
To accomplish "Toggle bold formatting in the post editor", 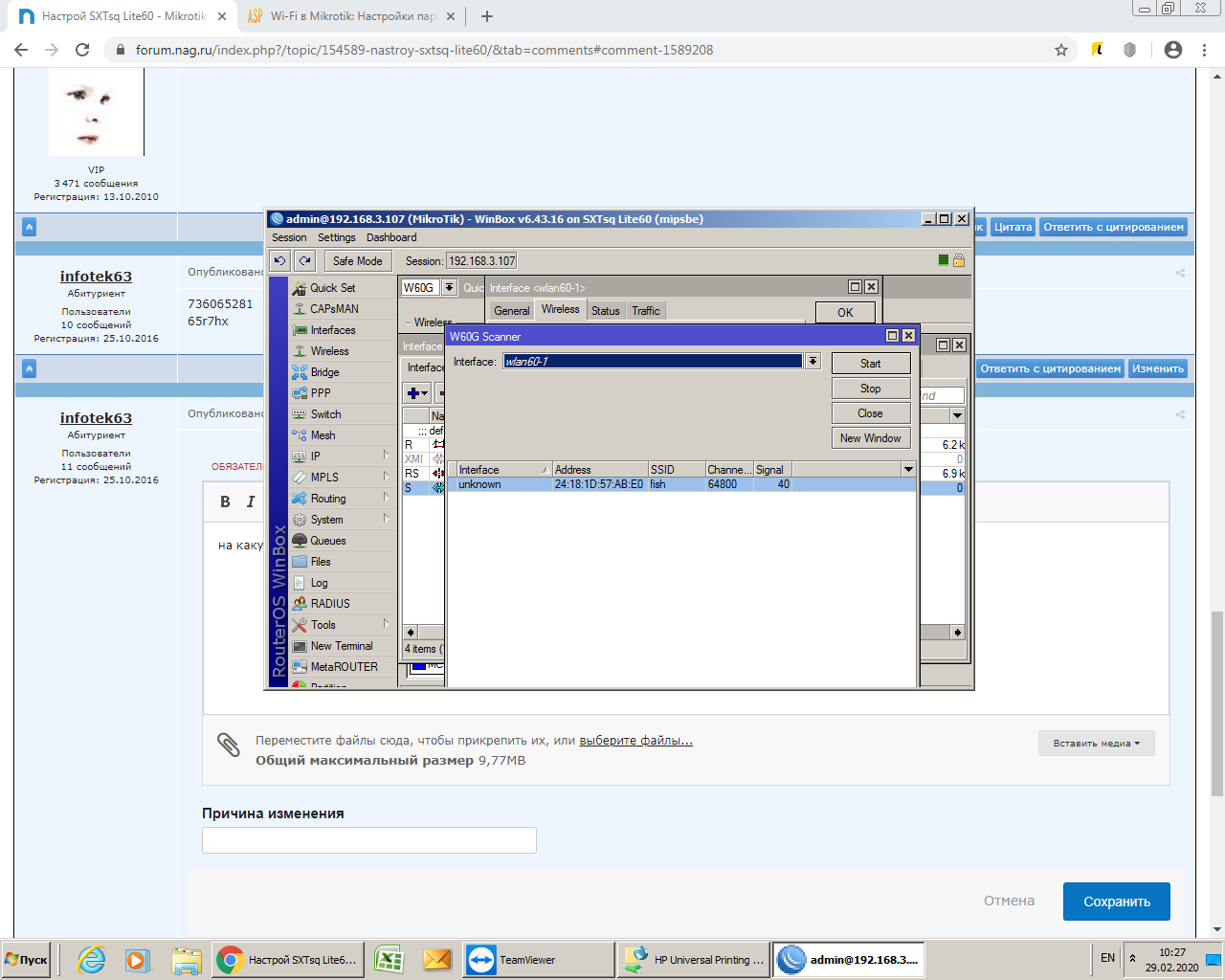I will point(225,501).
